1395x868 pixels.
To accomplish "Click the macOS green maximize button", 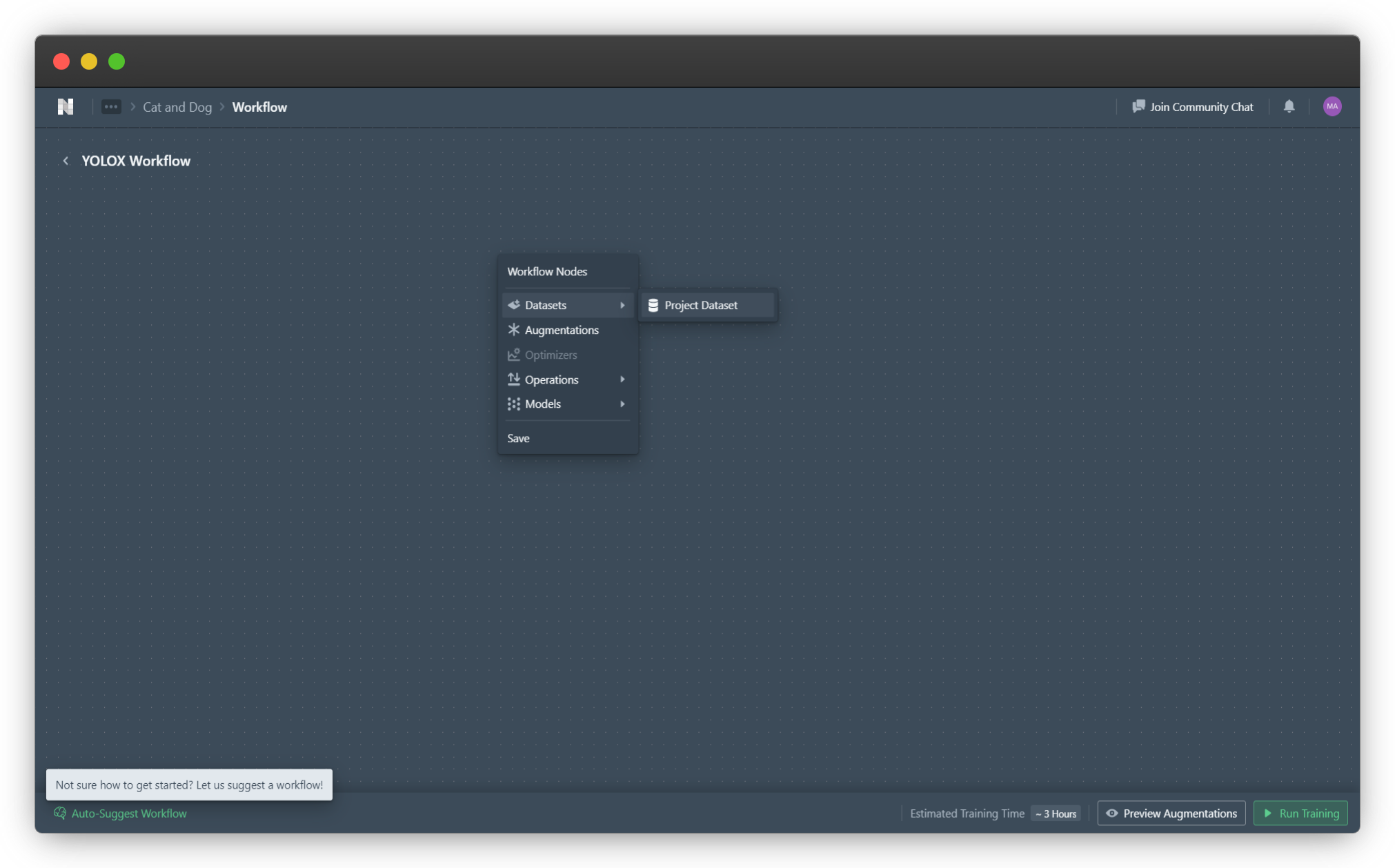I will click(x=117, y=61).
